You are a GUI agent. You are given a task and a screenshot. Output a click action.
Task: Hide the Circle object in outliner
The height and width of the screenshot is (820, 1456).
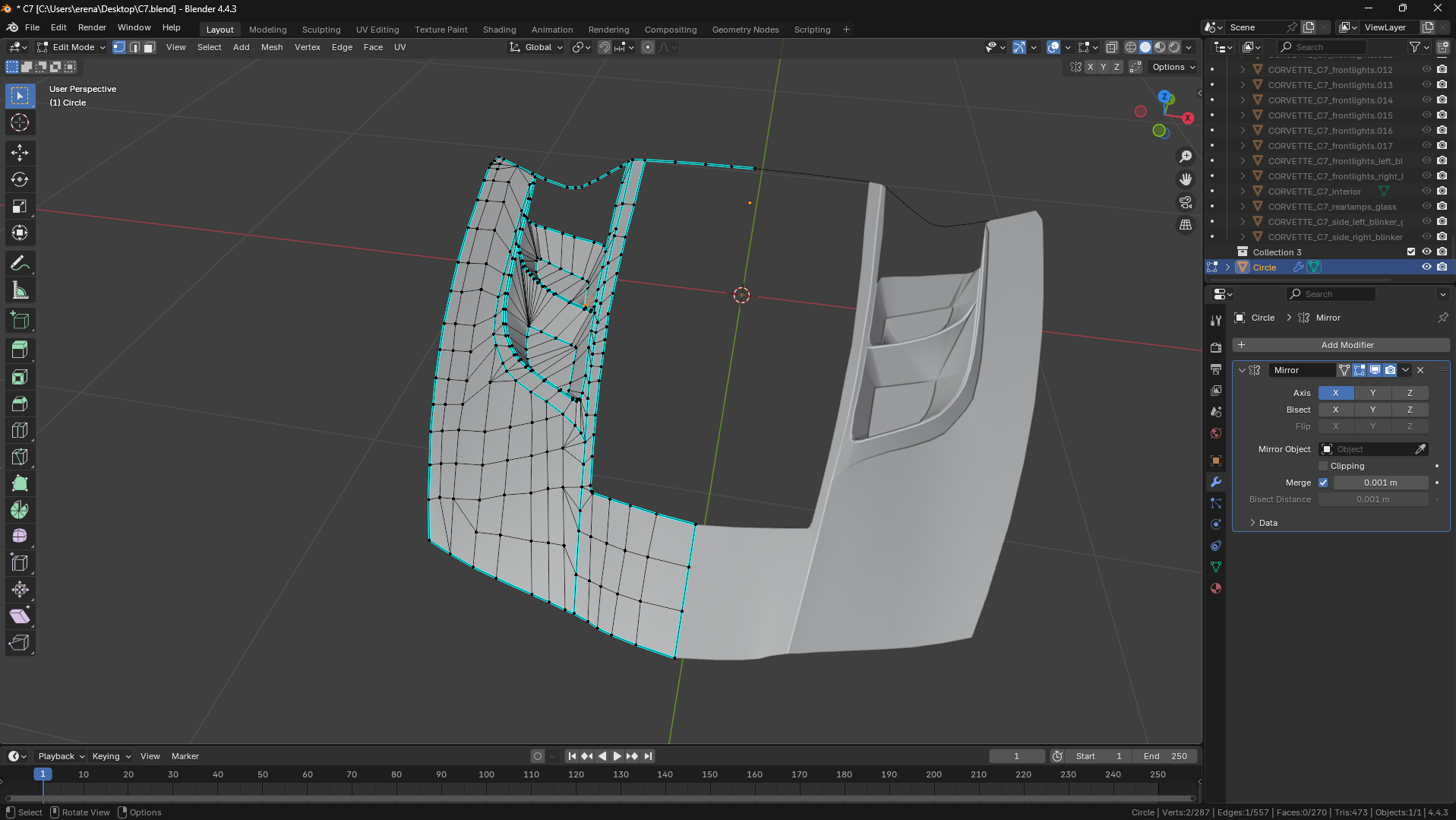[x=1426, y=267]
